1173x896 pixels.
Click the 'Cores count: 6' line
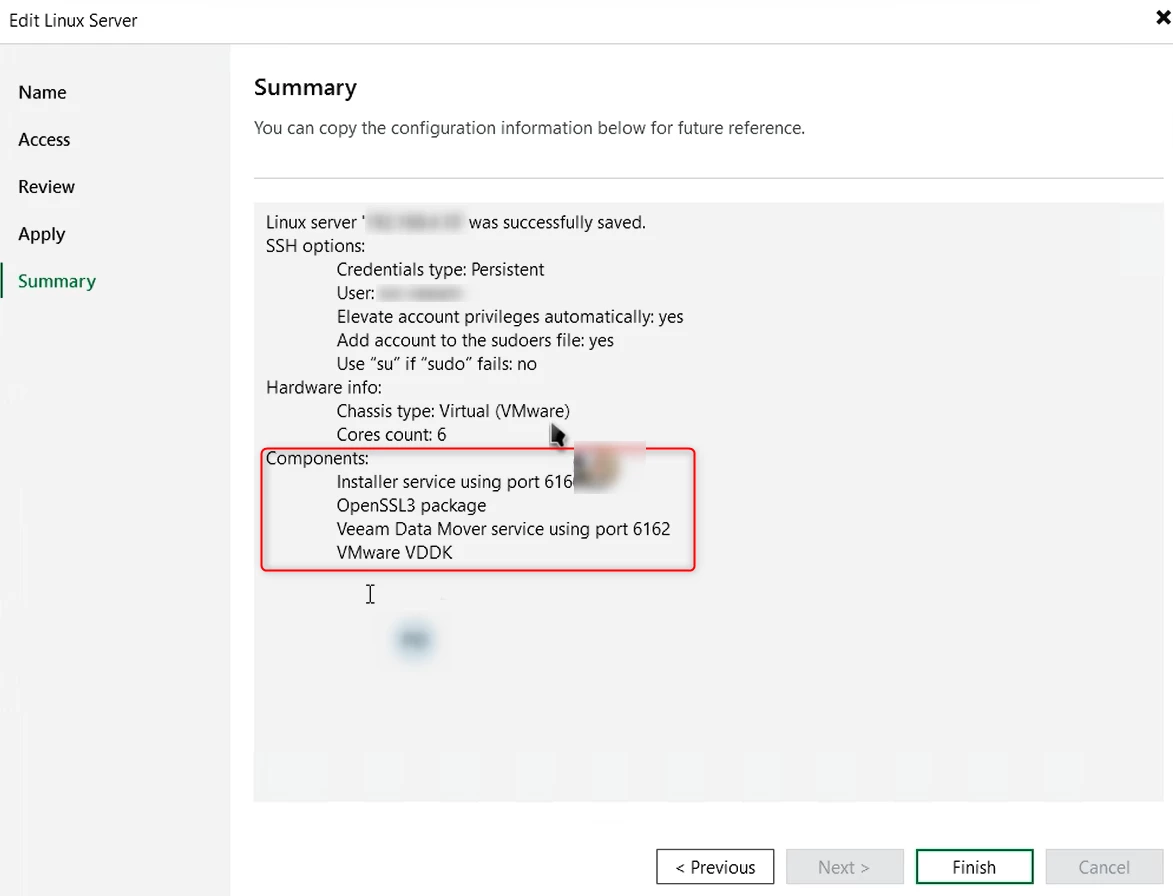(x=391, y=435)
